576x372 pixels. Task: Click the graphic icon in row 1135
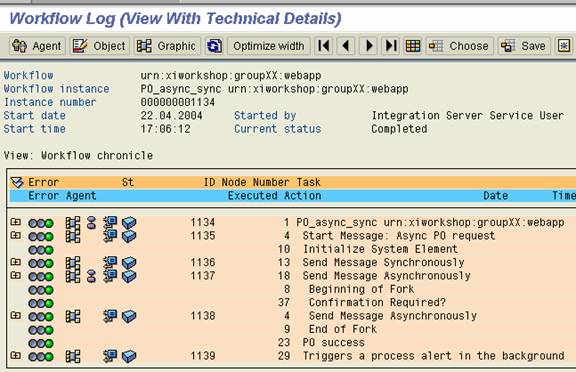(73, 236)
